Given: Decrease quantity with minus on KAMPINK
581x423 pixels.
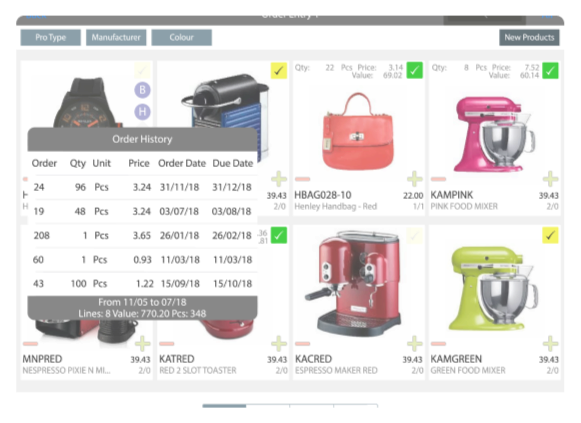Looking at the screenshot, I should pyautogui.click(x=438, y=179).
